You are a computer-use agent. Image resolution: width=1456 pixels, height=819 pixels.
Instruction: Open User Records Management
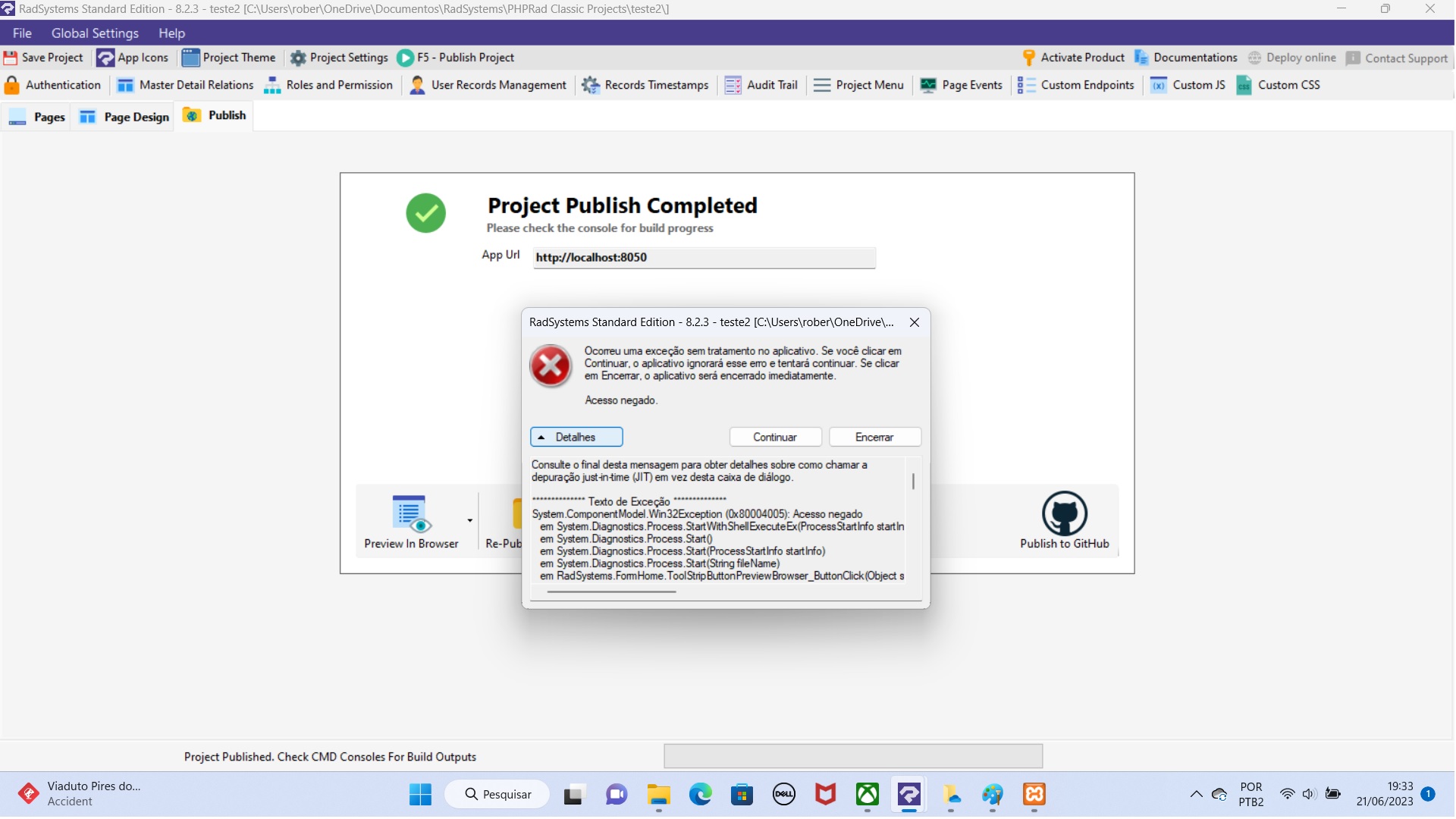(488, 85)
